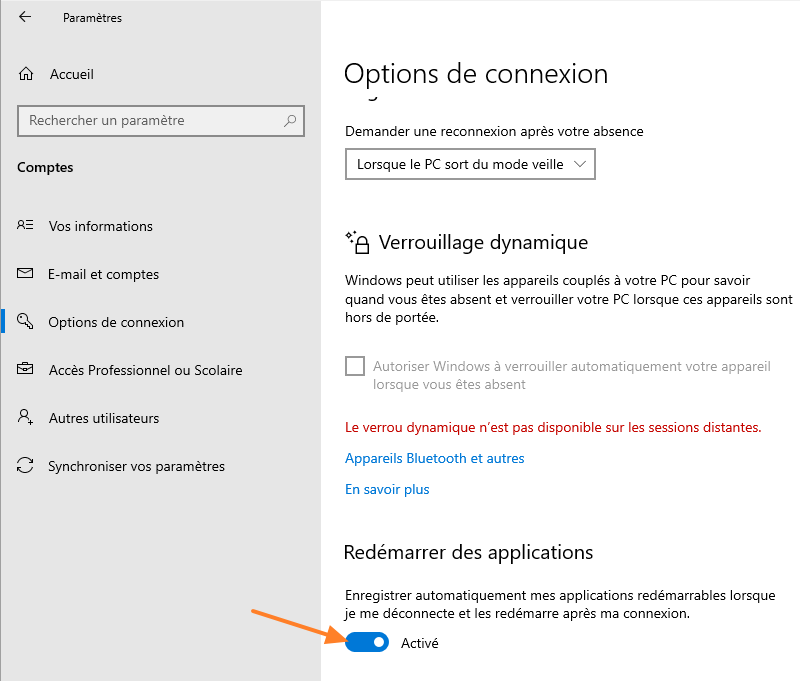Click the Options de connexion key icon
Image resolution: width=800 pixels, height=681 pixels.
(x=26, y=322)
